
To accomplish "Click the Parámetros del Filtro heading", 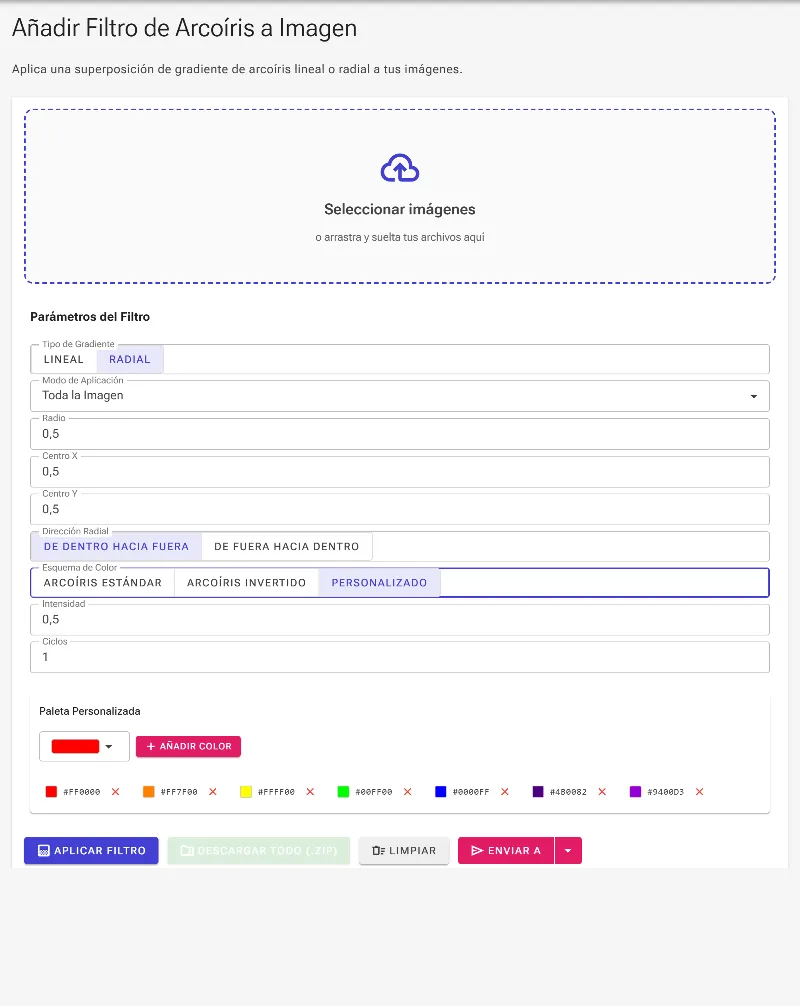I will tap(90, 317).
